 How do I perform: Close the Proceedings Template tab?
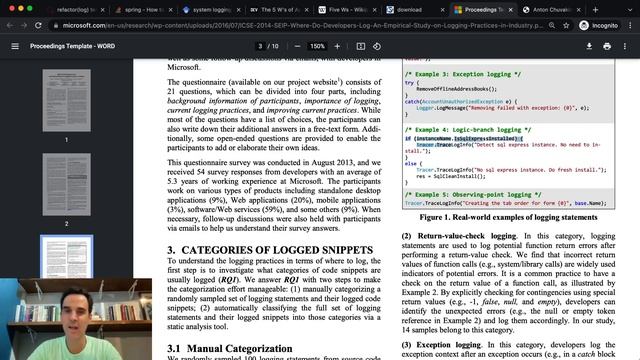tap(511, 9)
